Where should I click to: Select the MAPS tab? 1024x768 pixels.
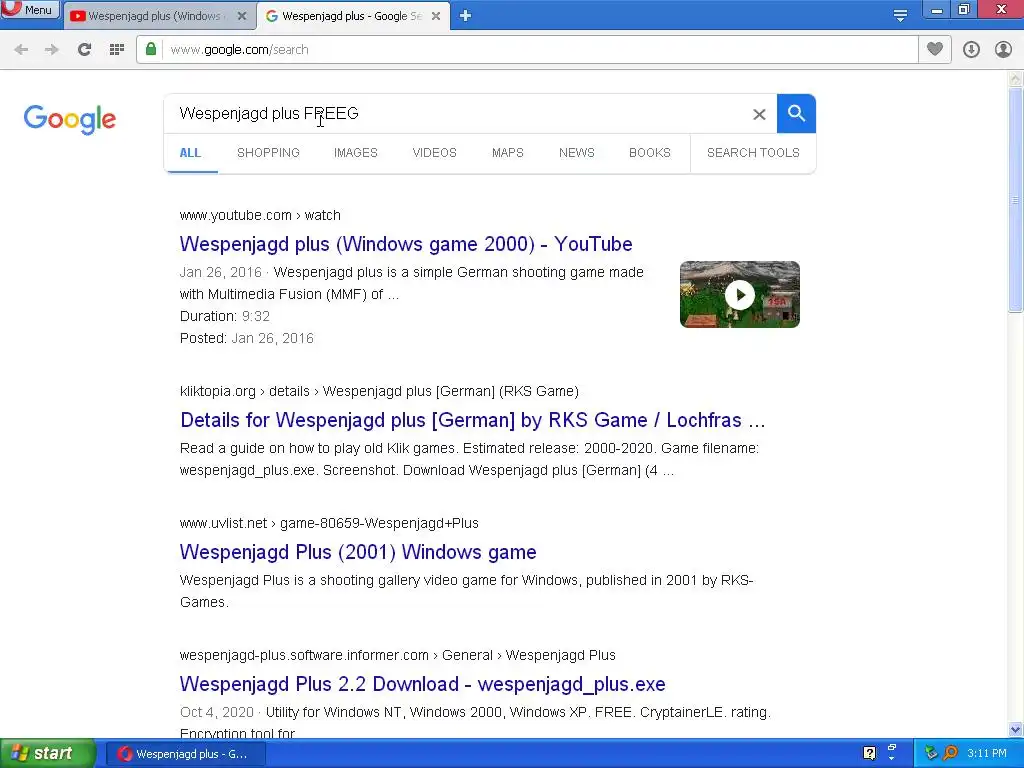(507, 153)
